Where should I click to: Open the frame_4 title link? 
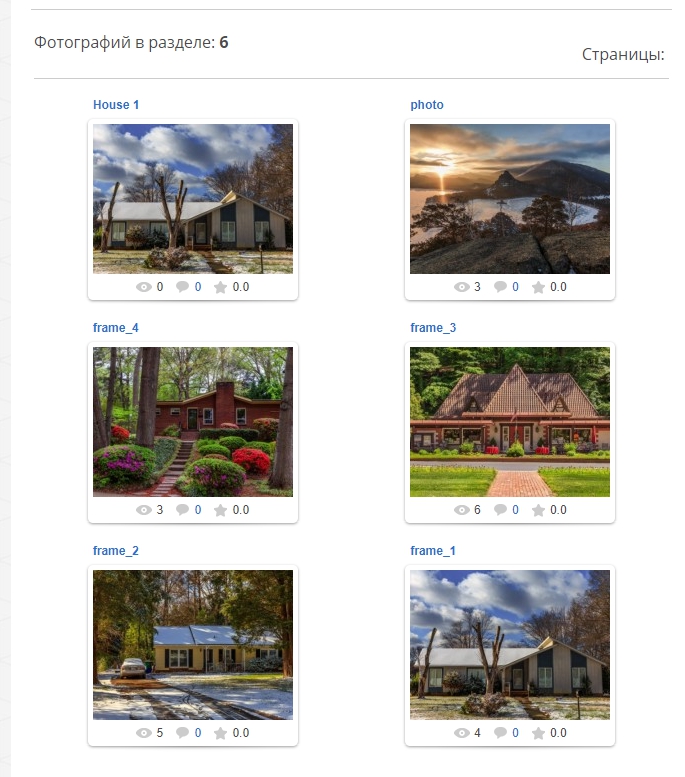[115, 328]
